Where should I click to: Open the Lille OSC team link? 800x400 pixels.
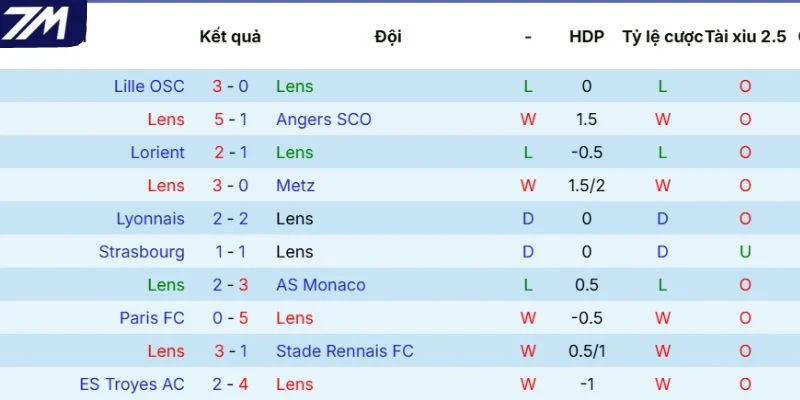[149, 86]
